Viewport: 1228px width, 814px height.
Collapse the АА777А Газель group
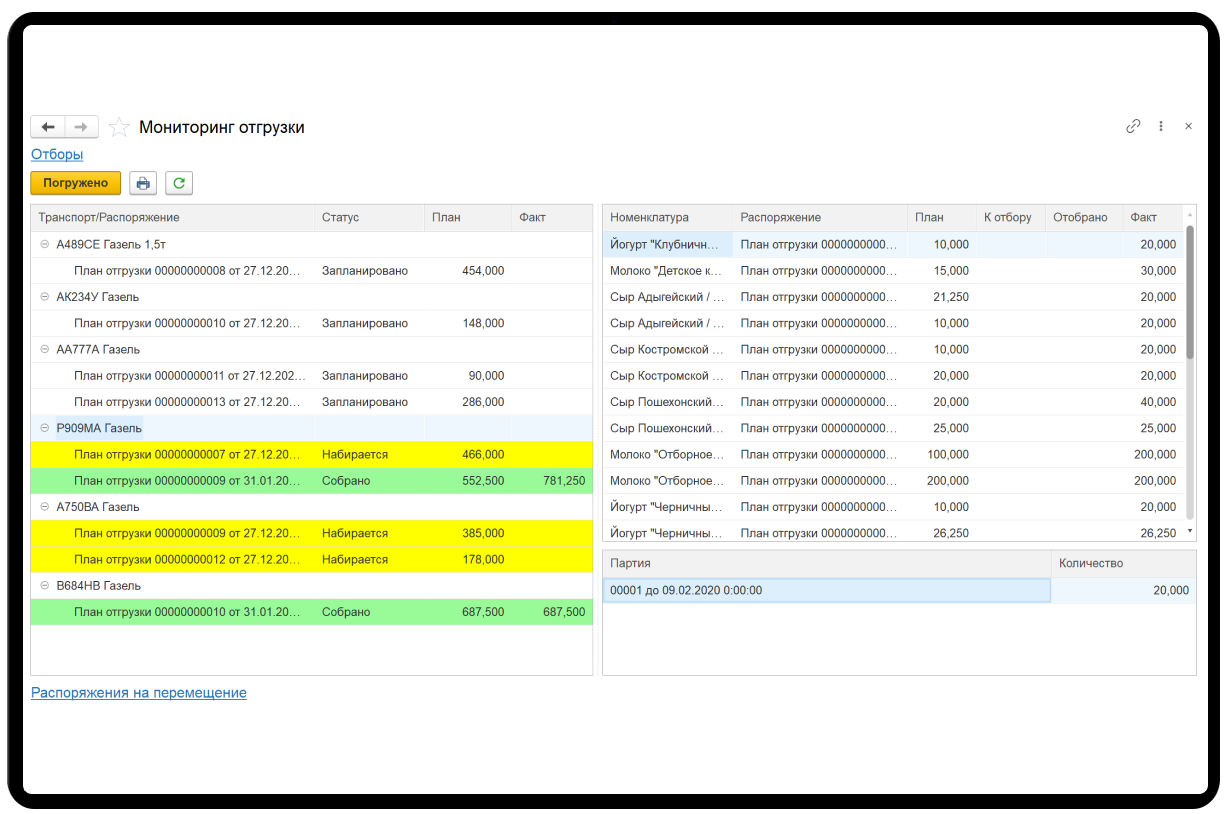click(x=44, y=349)
